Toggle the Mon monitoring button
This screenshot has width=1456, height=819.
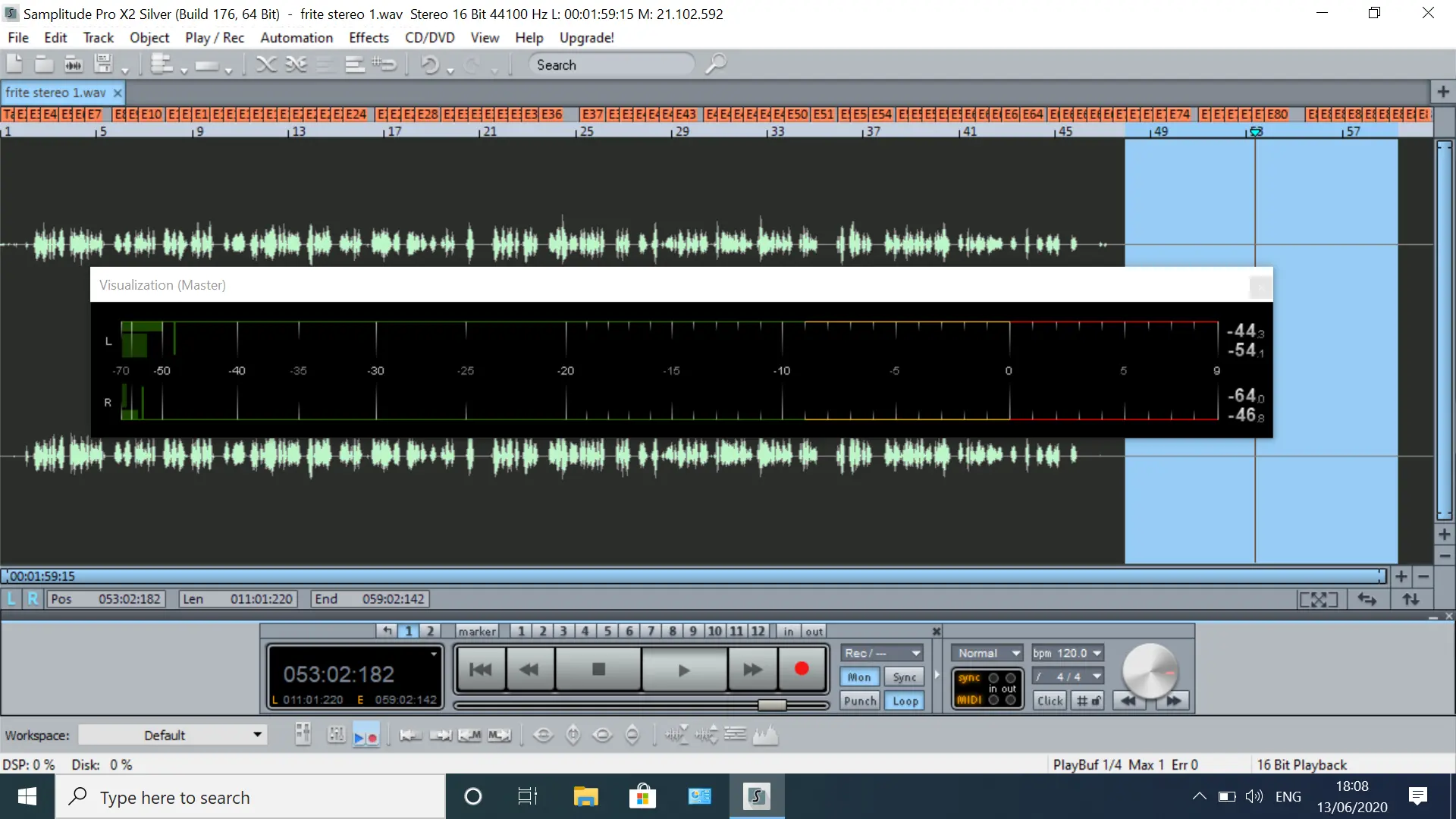coord(859,677)
